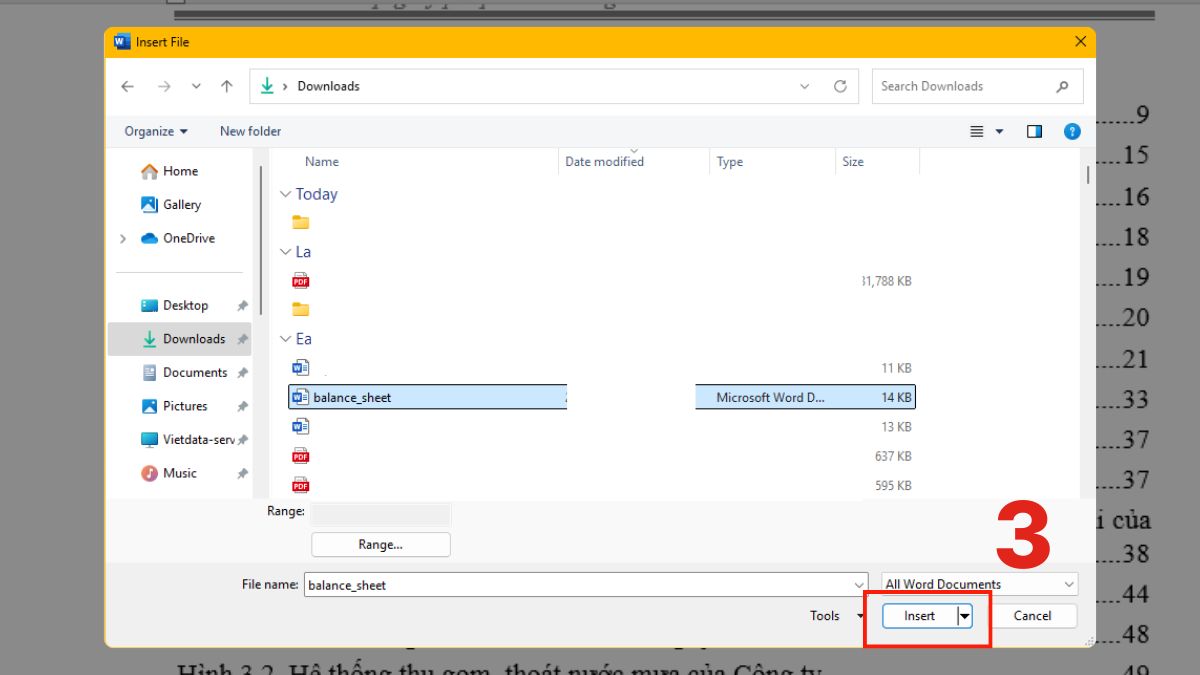Click the Downloads path in address bar

328,86
